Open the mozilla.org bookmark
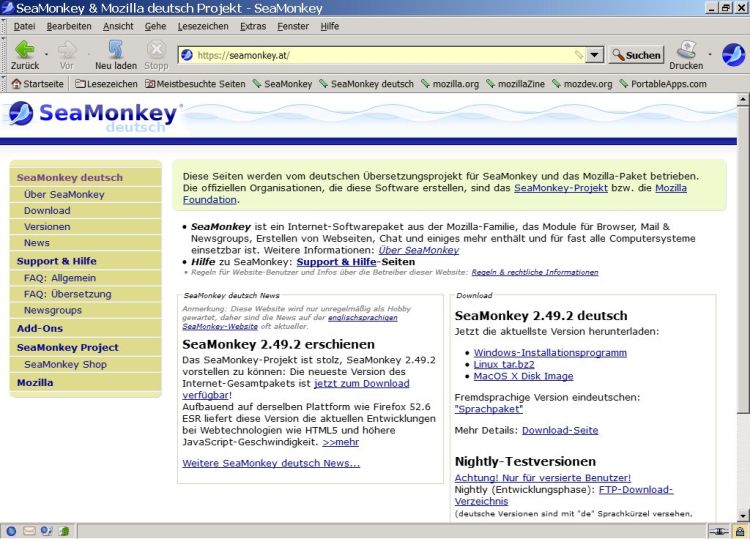Viewport: 750px width, 539px height. click(x=450, y=84)
